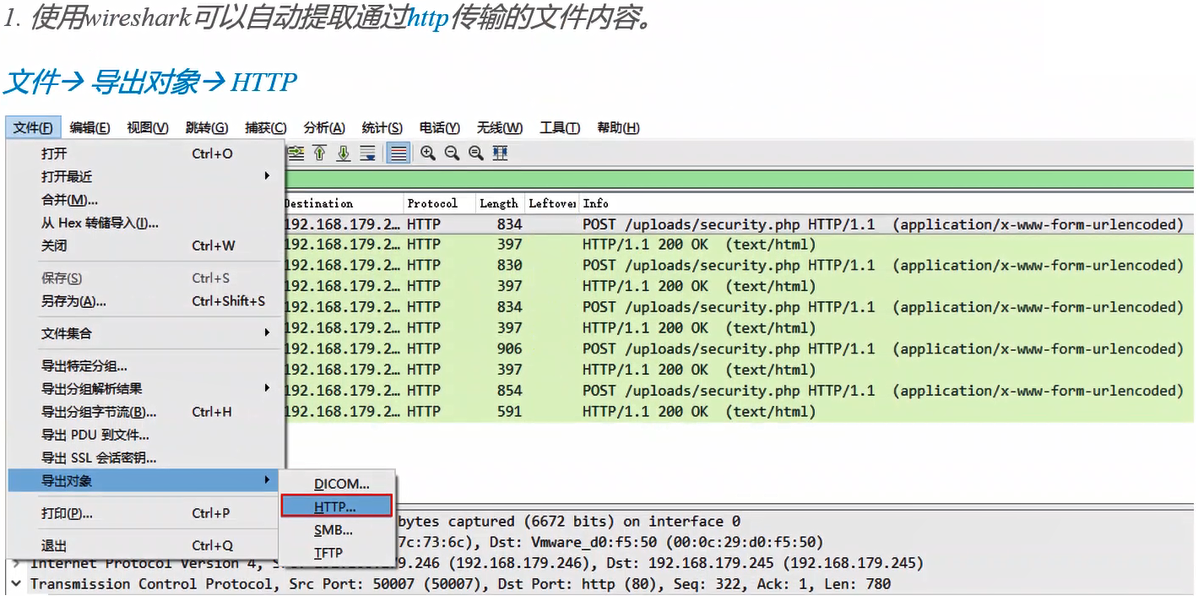1196x596 pixels.
Task: Click the Destination column header
Action: 343,204
